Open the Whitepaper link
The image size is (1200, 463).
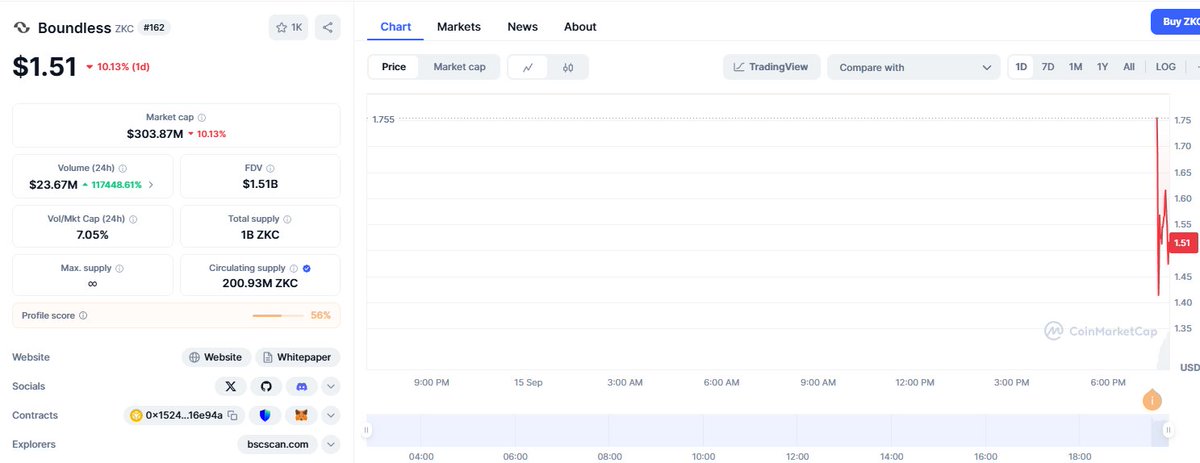tap(298, 357)
